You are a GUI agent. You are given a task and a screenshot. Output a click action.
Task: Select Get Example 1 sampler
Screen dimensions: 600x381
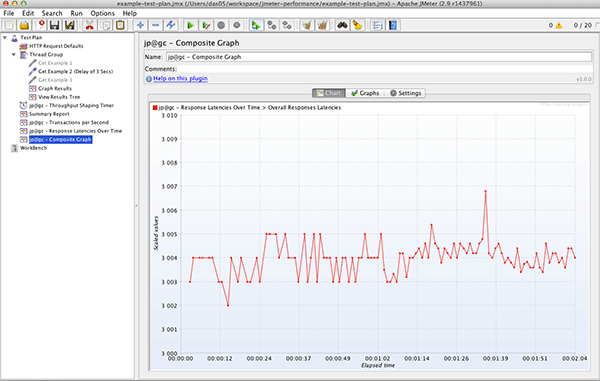55,63
